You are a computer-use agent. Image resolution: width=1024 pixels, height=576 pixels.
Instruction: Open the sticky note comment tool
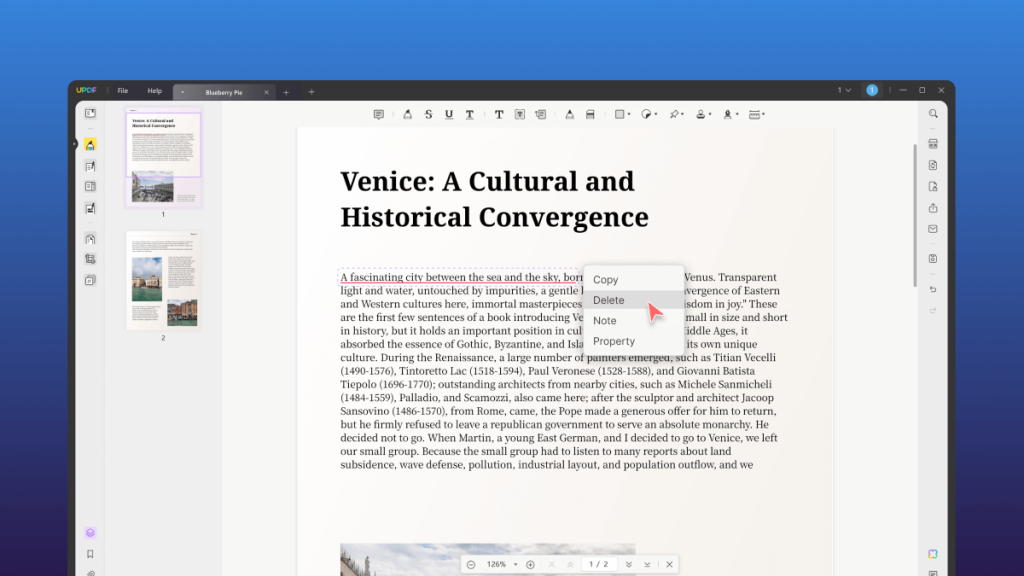coord(378,114)
